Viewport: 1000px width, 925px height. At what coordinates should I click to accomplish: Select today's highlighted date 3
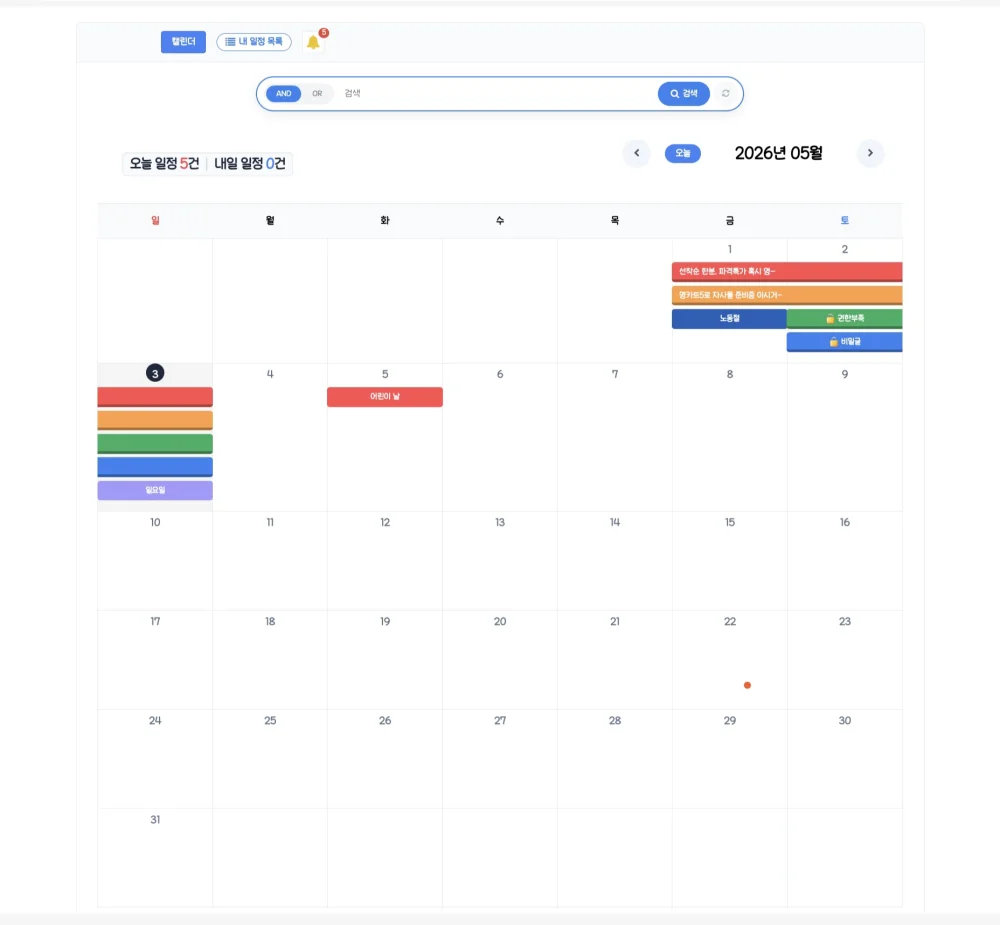pyautogui.click(x=155, y=373)
